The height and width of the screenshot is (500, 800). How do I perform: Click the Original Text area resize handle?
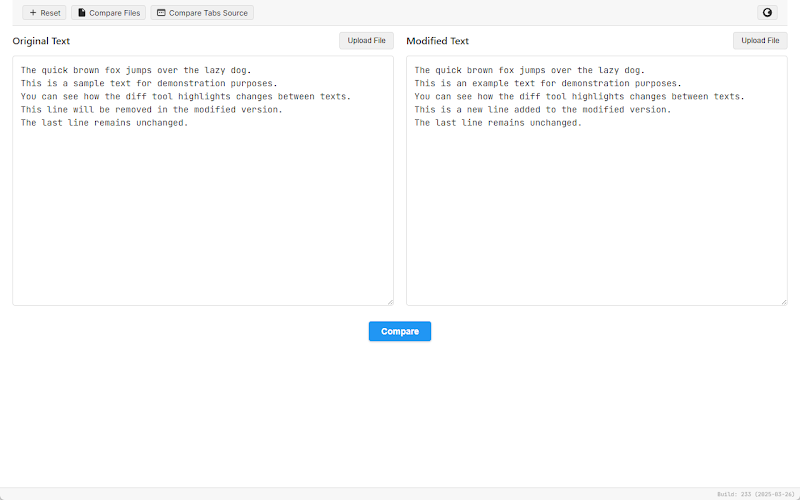tap(390, 302)
